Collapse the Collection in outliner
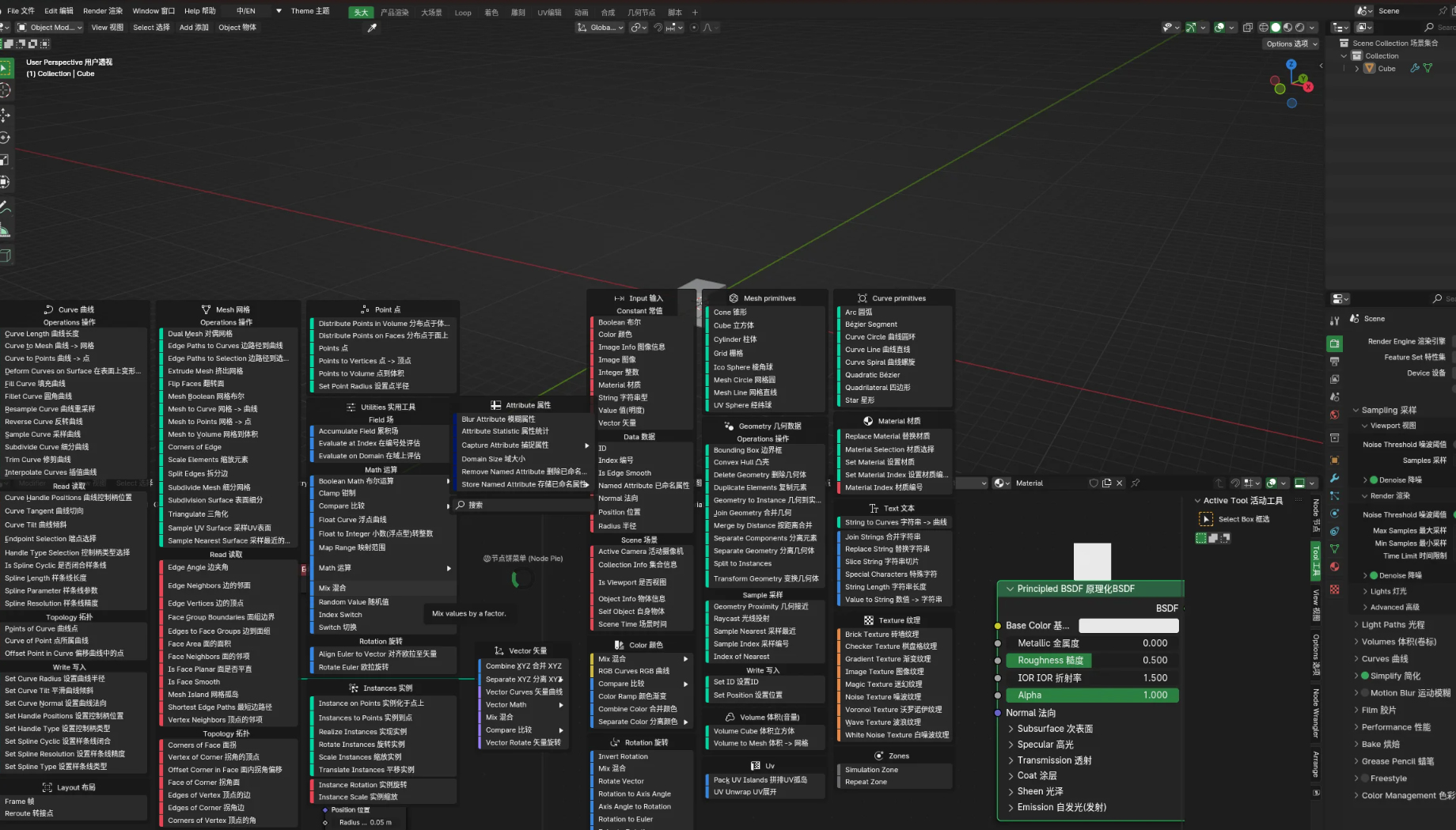Screen dimensions: 1456x830 click(x=1344, y=56)
